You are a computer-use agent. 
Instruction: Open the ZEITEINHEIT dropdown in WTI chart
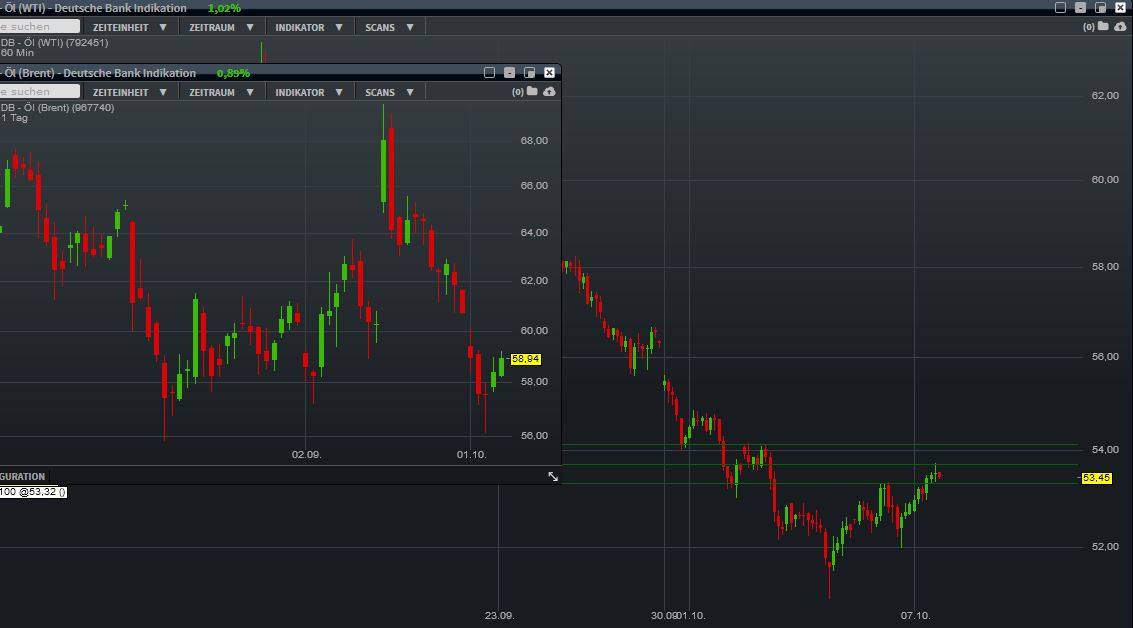click(x=124, y=27)
